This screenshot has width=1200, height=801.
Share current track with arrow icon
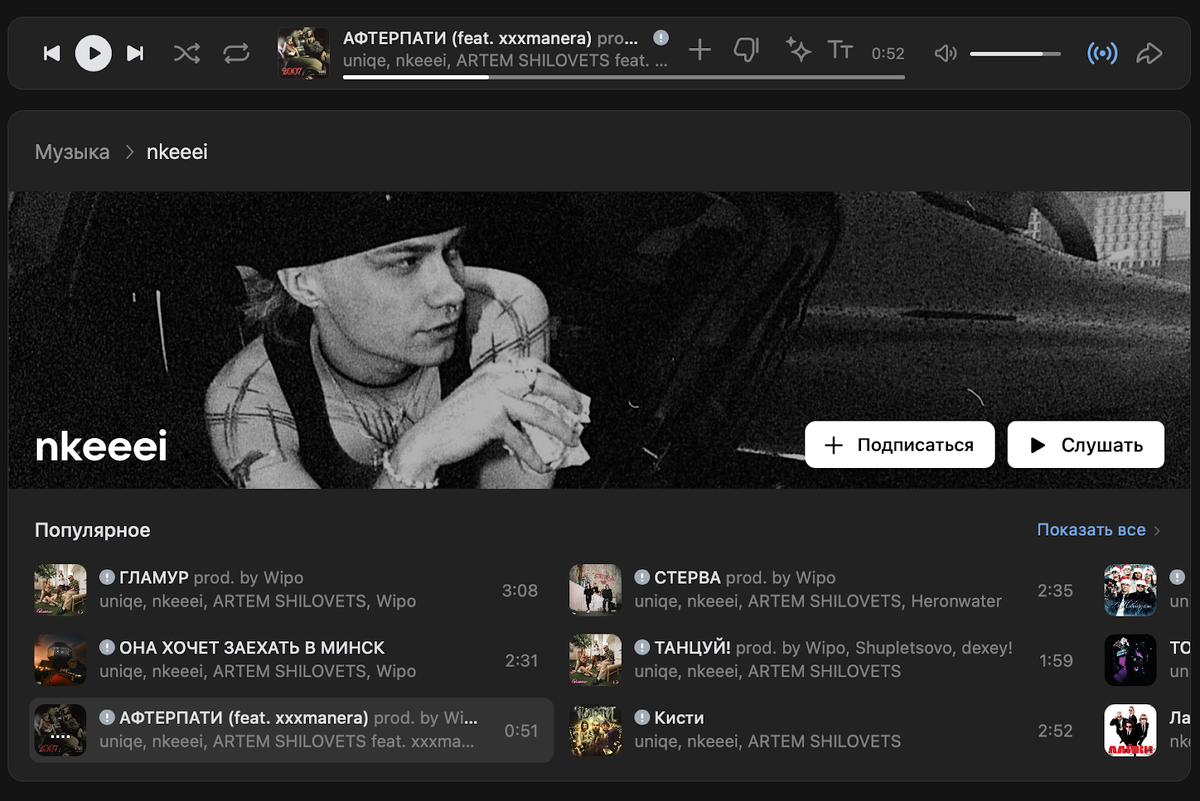click(1149, 53)
